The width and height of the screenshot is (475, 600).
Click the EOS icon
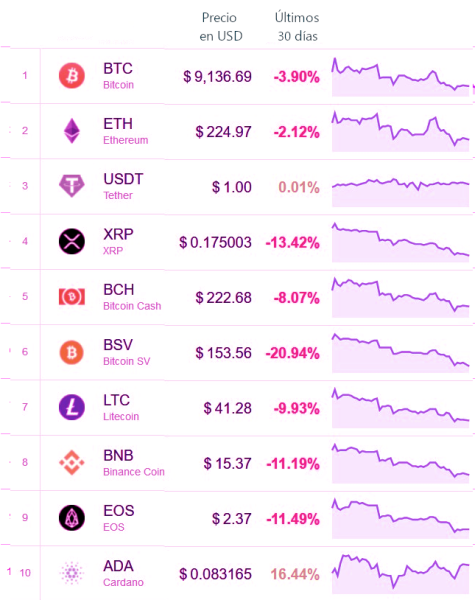(x=72, y=518)
